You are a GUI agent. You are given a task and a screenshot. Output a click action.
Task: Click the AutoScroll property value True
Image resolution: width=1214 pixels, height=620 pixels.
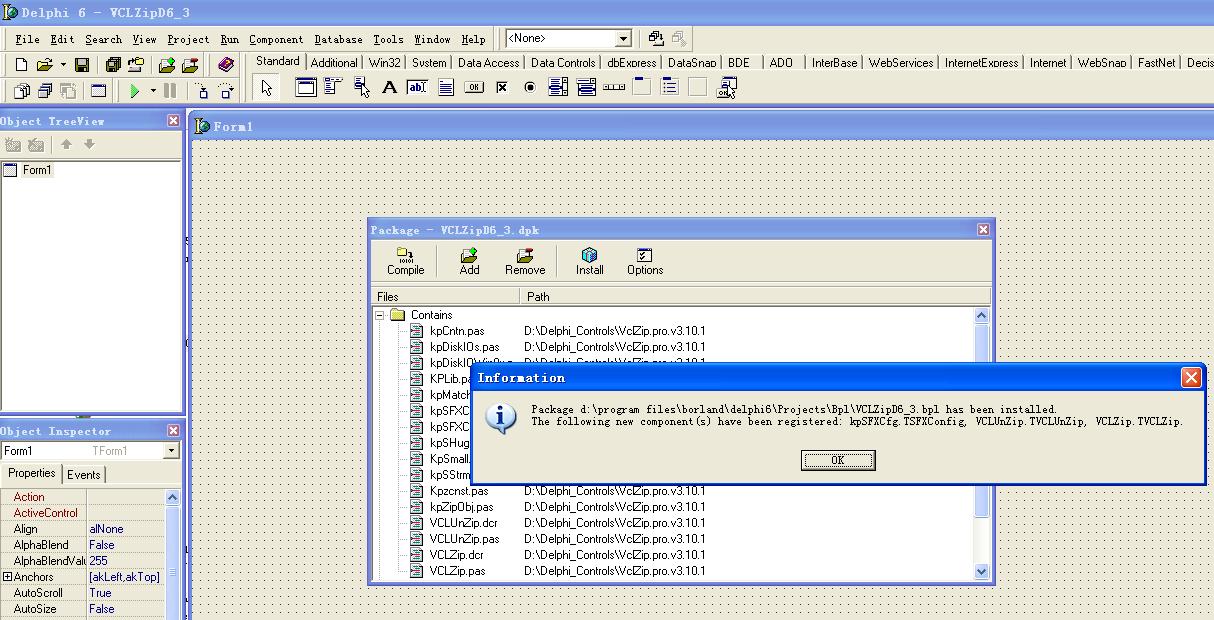pyautogui.click(x=100, y=593)
